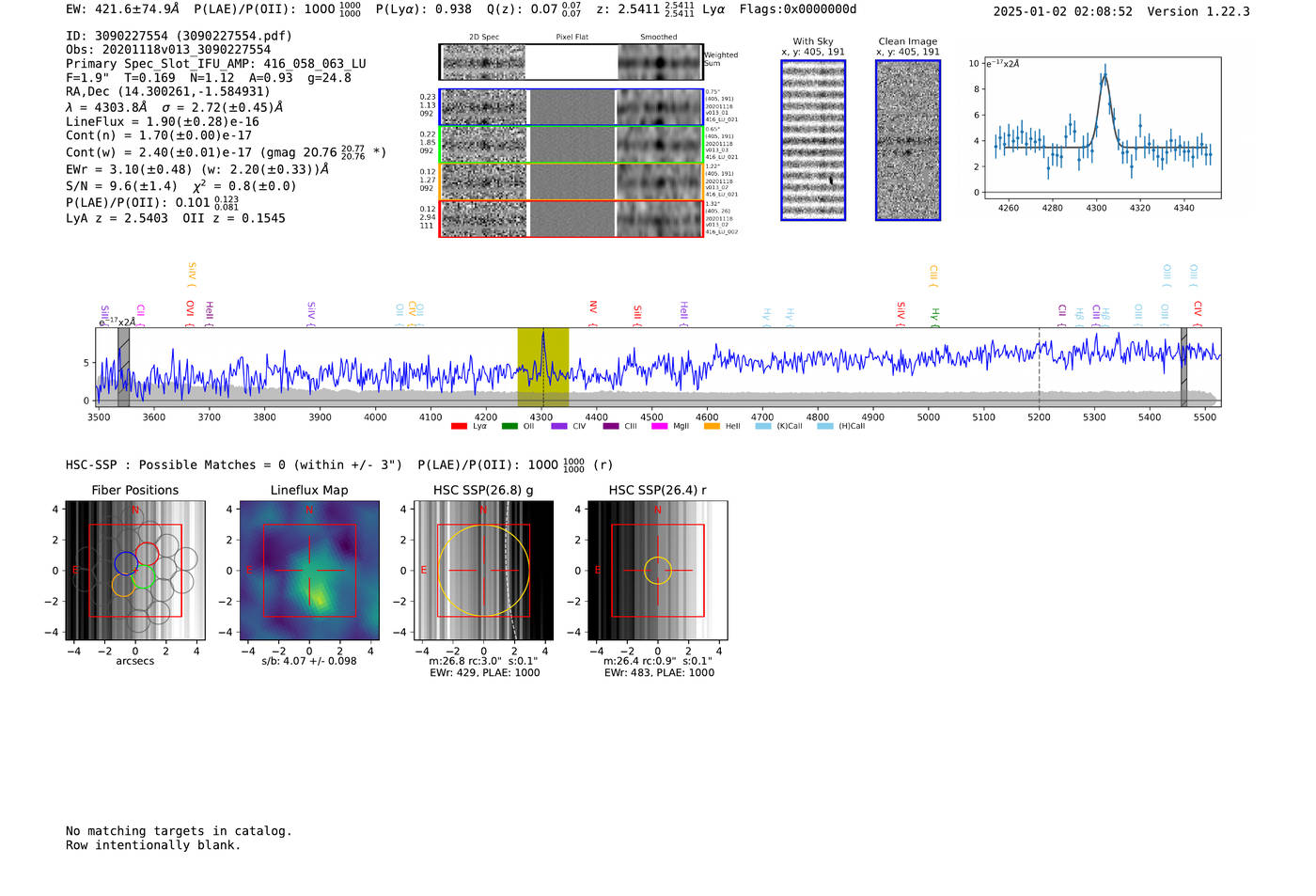
Task: Click the orange fiber circle in Fiber Positions
Action: click(123, 585)
